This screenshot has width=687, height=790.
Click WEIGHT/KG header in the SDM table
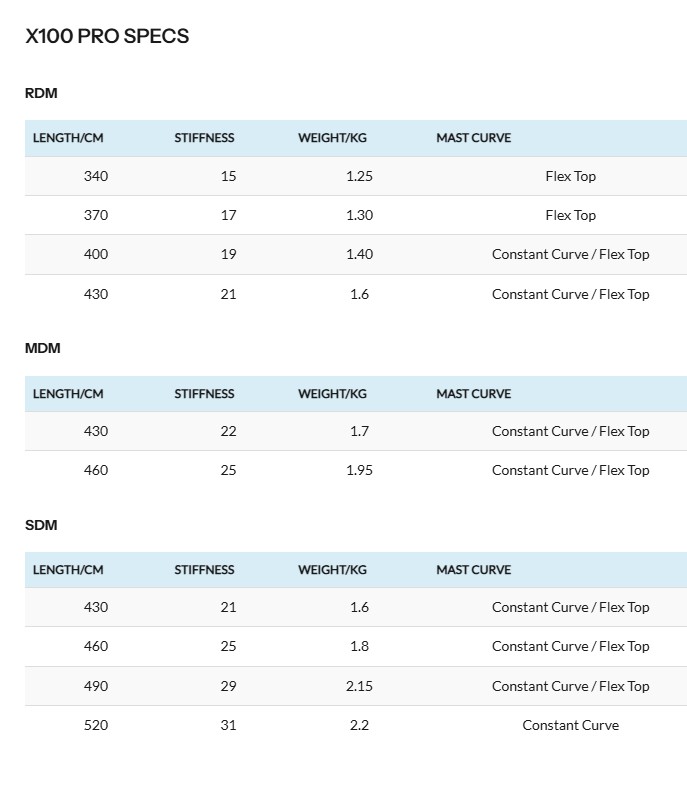332,570
